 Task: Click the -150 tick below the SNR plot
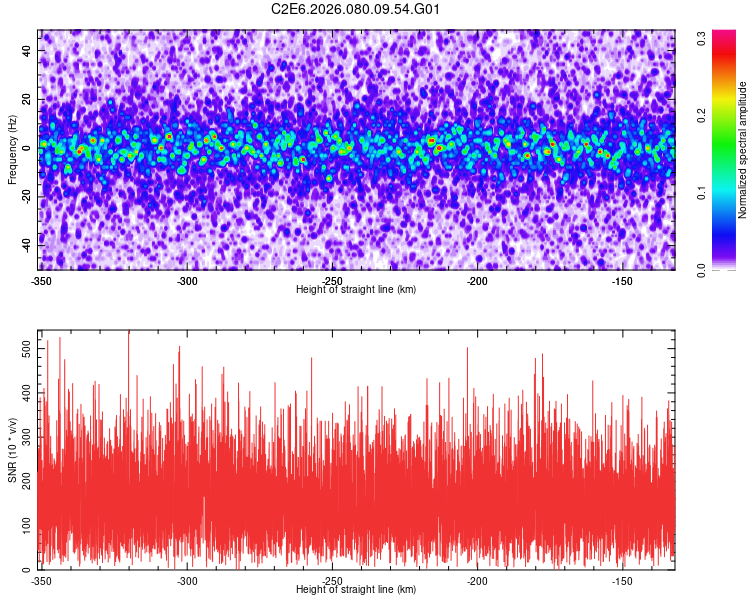[622, 581]
